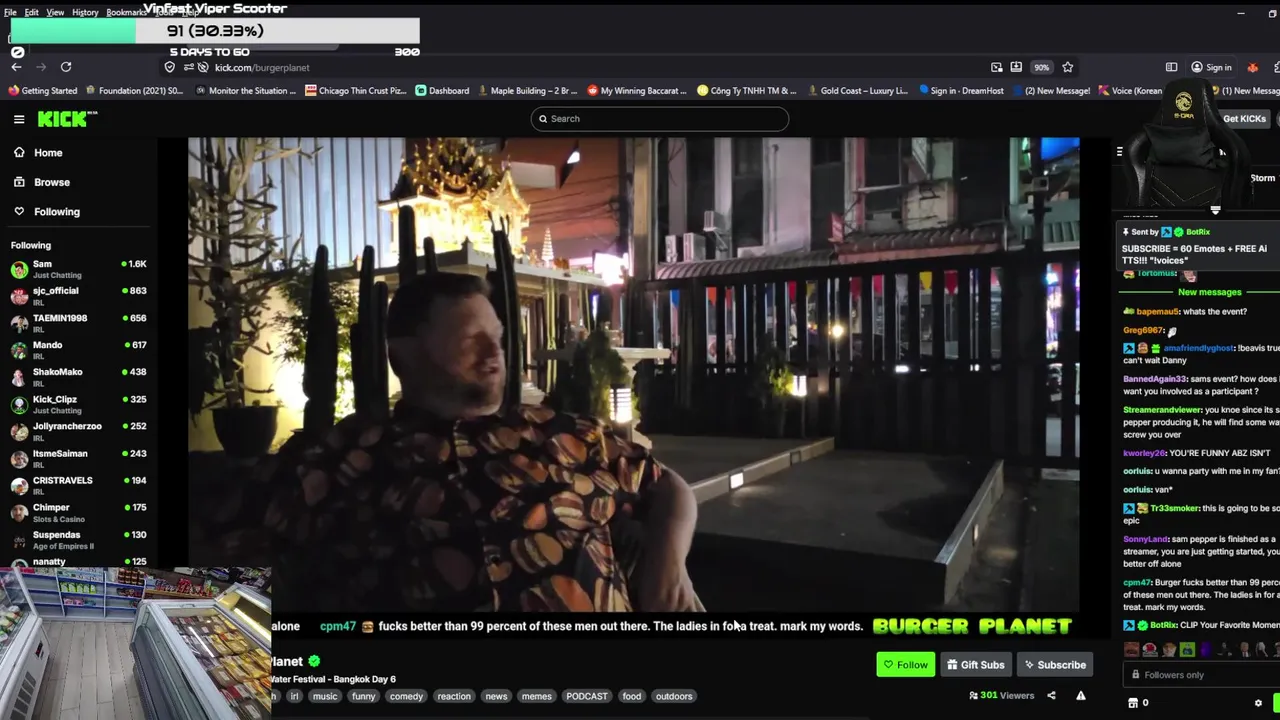Click browser back arrow
The image size is (1280, 720).
16,67
